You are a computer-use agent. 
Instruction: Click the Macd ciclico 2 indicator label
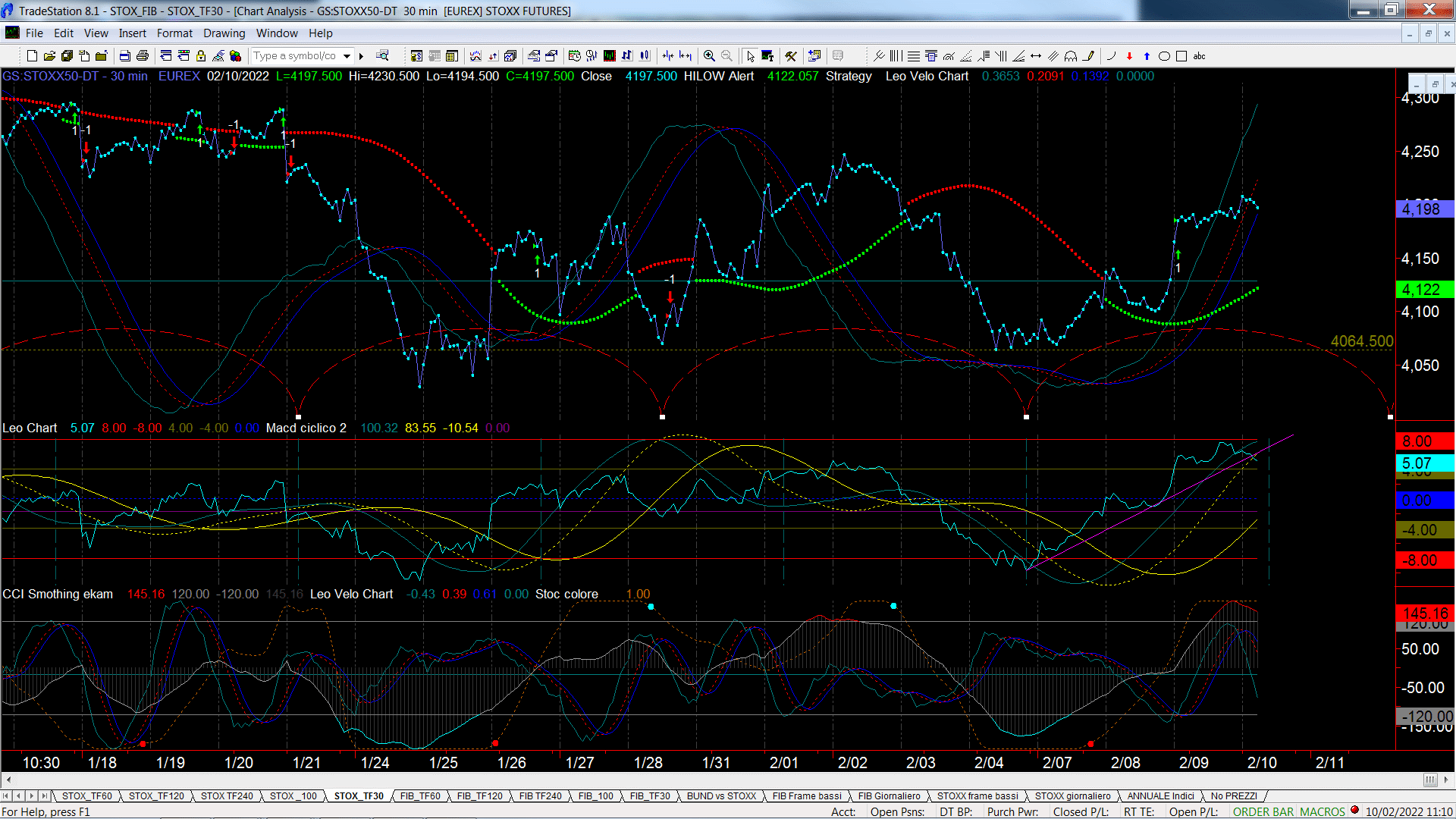pos(306,428)
